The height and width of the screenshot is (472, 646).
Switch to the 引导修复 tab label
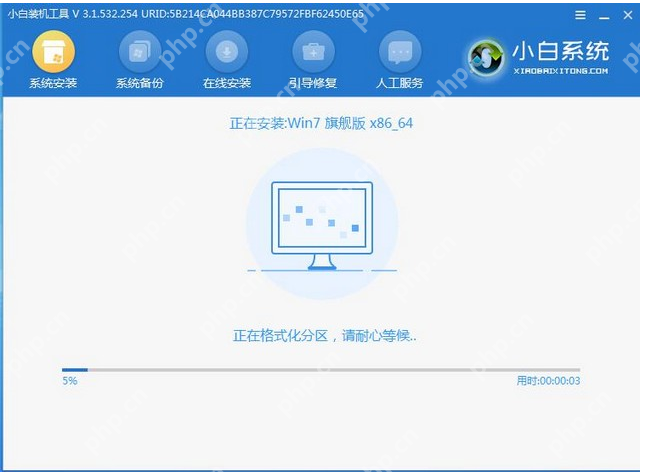point(313,83)
